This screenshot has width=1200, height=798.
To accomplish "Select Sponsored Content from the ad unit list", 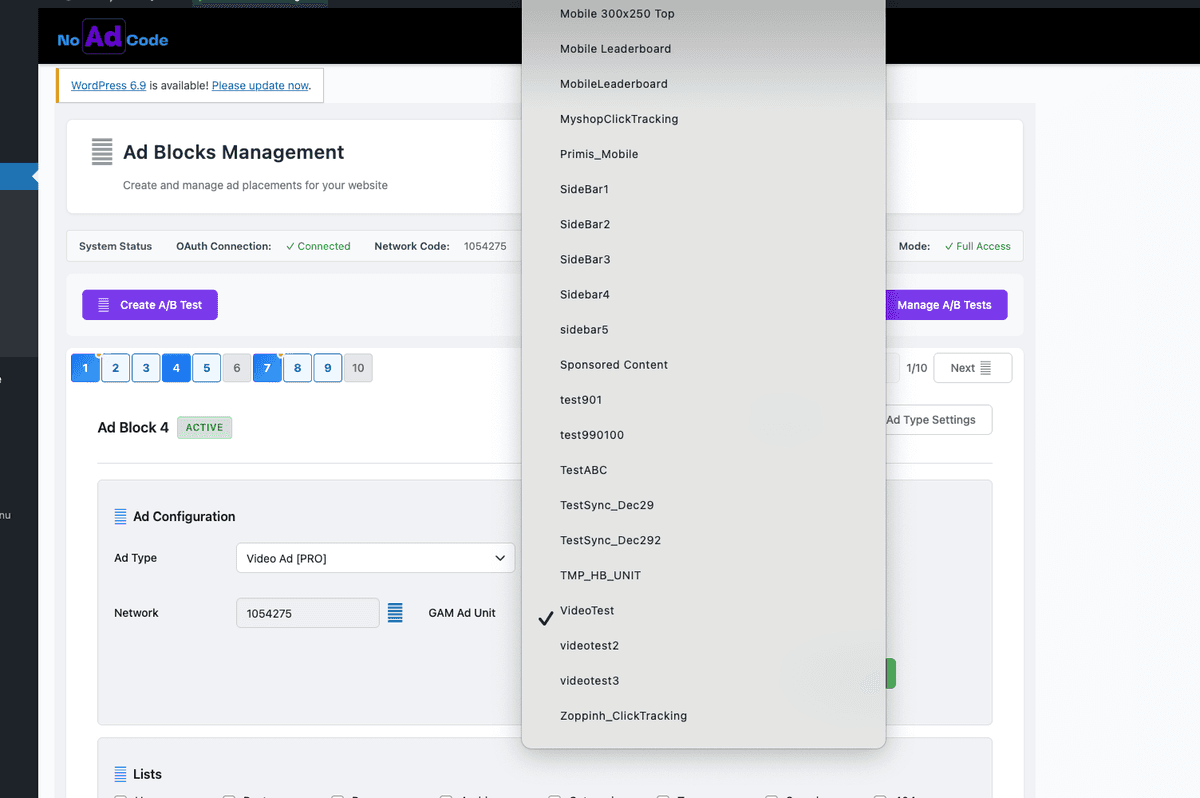I will (614, 364).
